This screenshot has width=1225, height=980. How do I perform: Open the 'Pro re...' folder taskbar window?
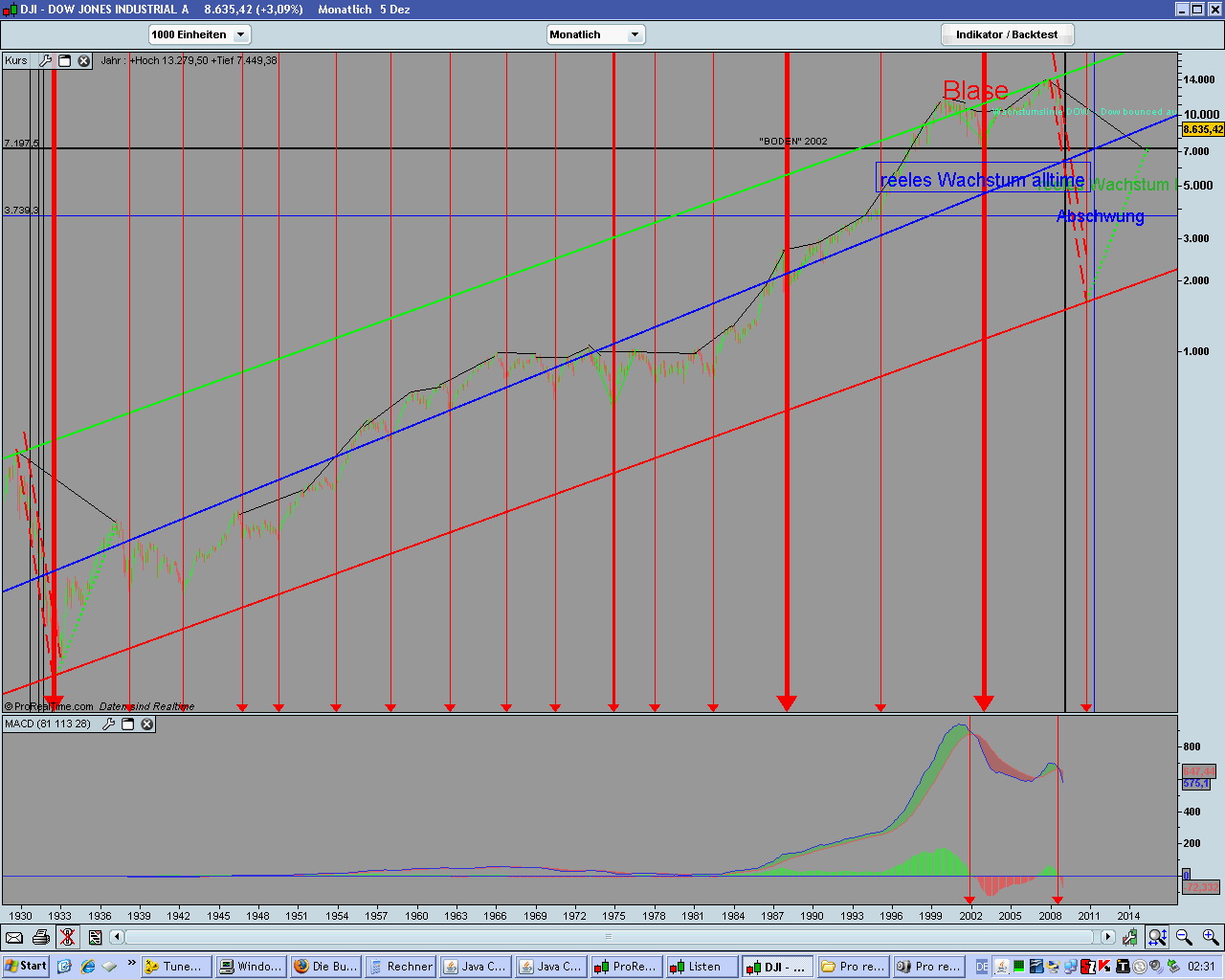(x=853, y=967)
